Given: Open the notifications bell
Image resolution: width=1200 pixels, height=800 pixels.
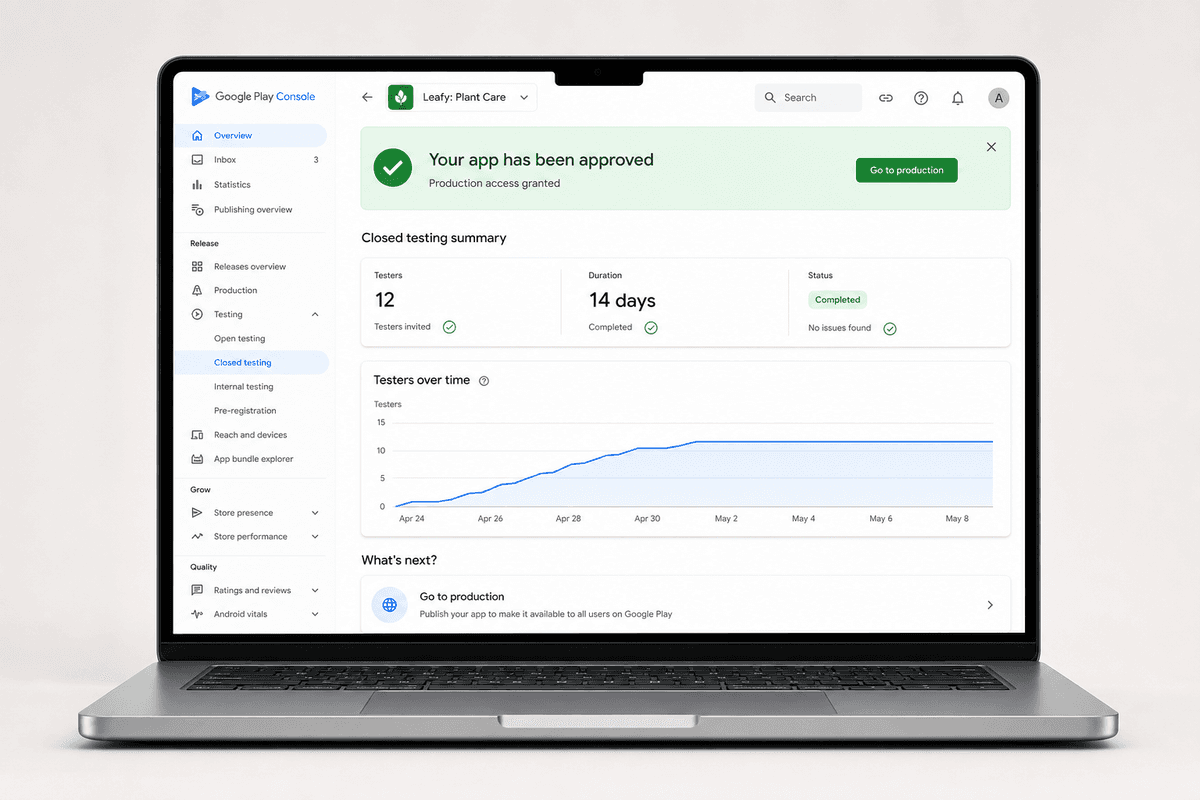Looking at the screenshot, I should tap(958, 98).
